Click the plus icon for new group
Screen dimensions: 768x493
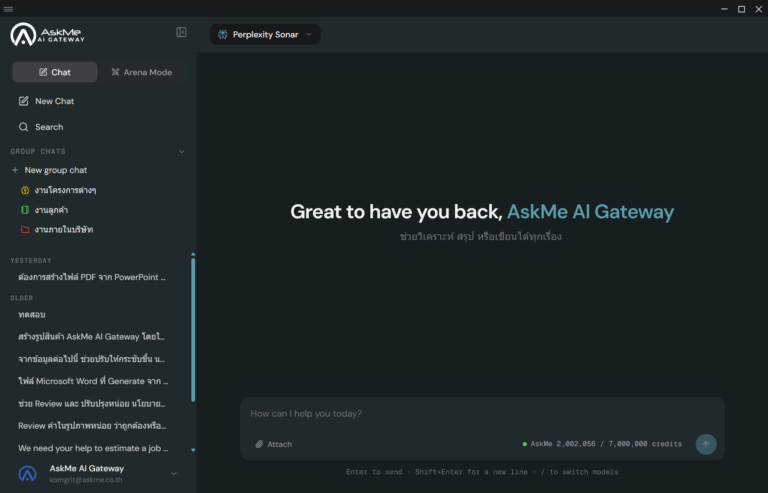click(x=15, y=170)
